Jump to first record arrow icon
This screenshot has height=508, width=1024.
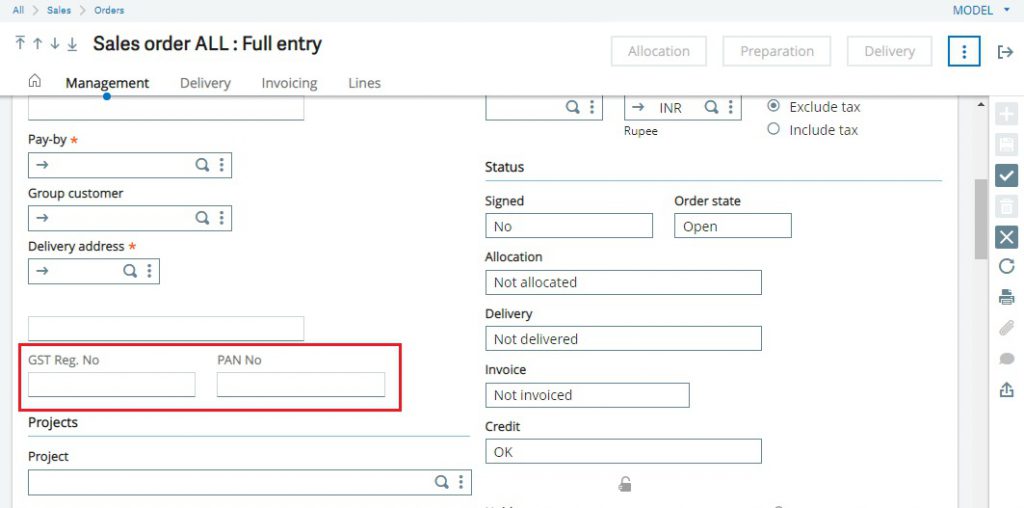coord(20,44)
